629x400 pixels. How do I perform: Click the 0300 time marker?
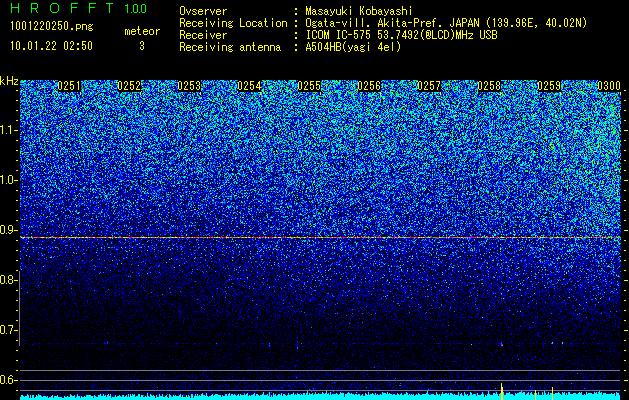pyautogui.click(x=609, y=86)
